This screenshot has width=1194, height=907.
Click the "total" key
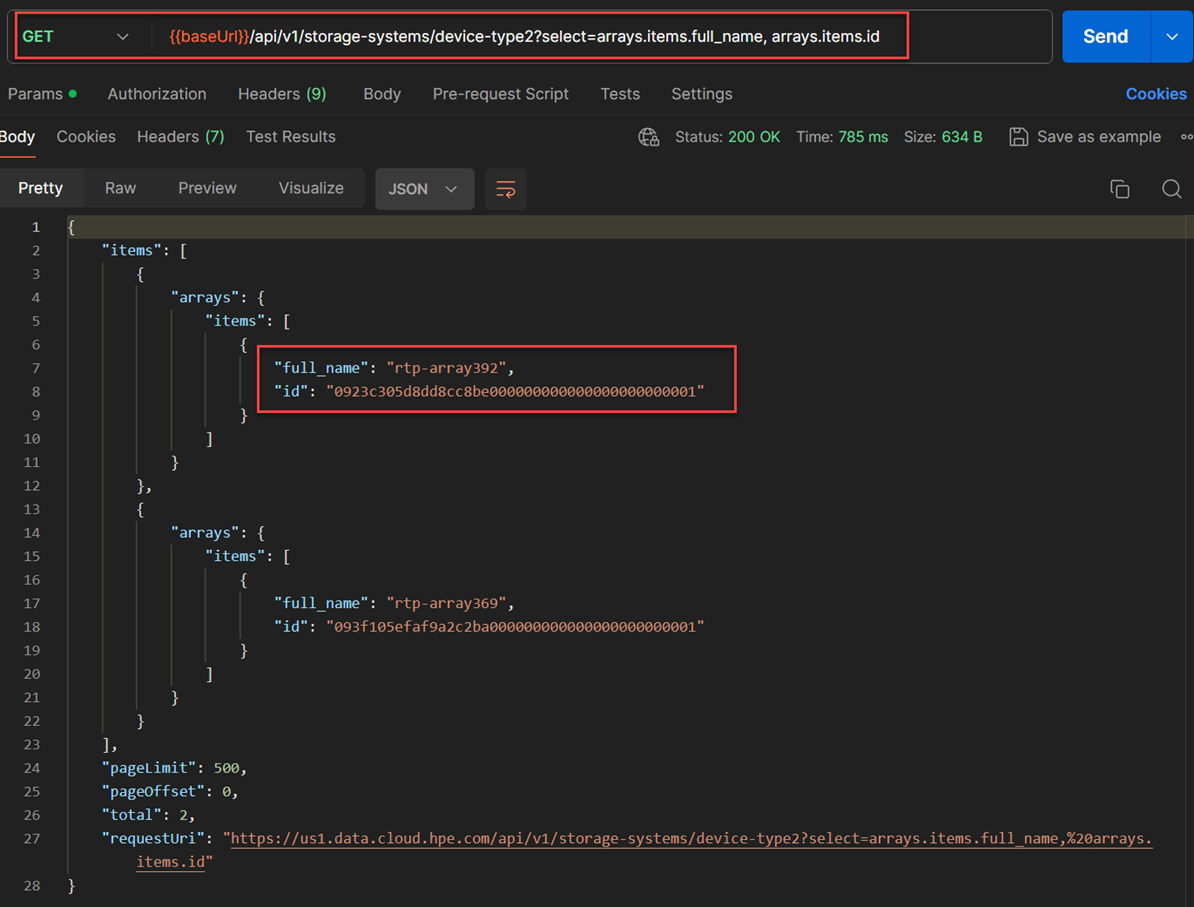tap(132, 815)
